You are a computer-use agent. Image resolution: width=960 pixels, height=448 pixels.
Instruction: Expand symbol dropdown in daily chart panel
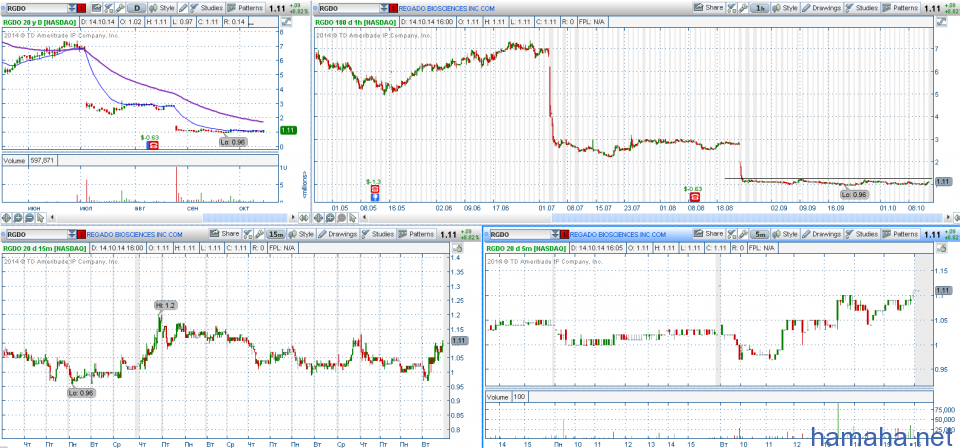[x=72, y=9]
